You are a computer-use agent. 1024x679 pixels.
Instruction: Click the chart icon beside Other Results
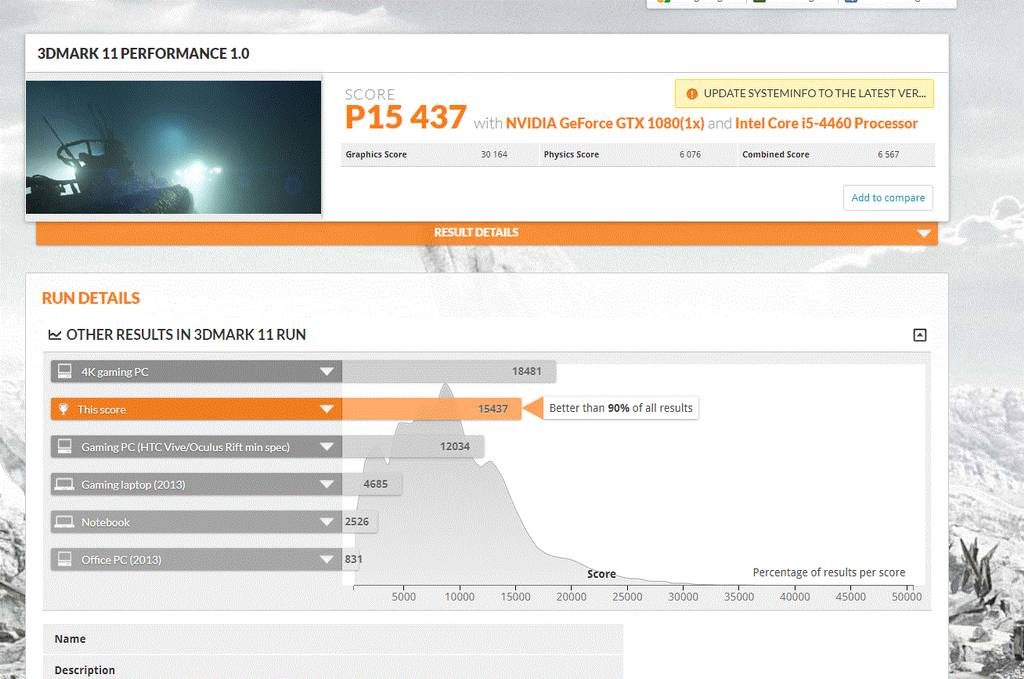[x=55, y=335]
